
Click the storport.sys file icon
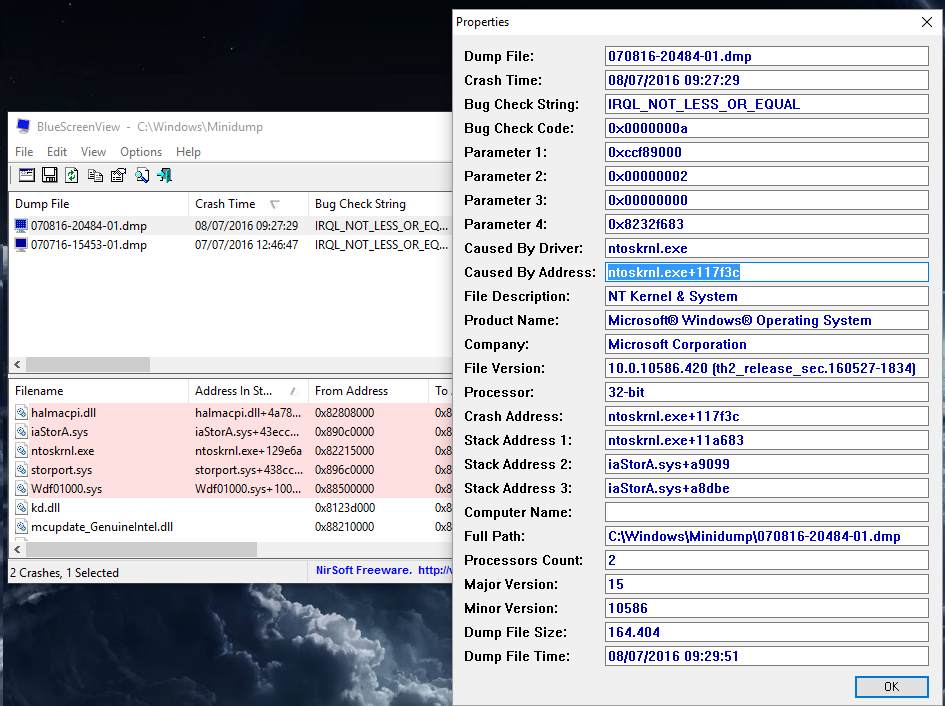click(x=21, y=470)
